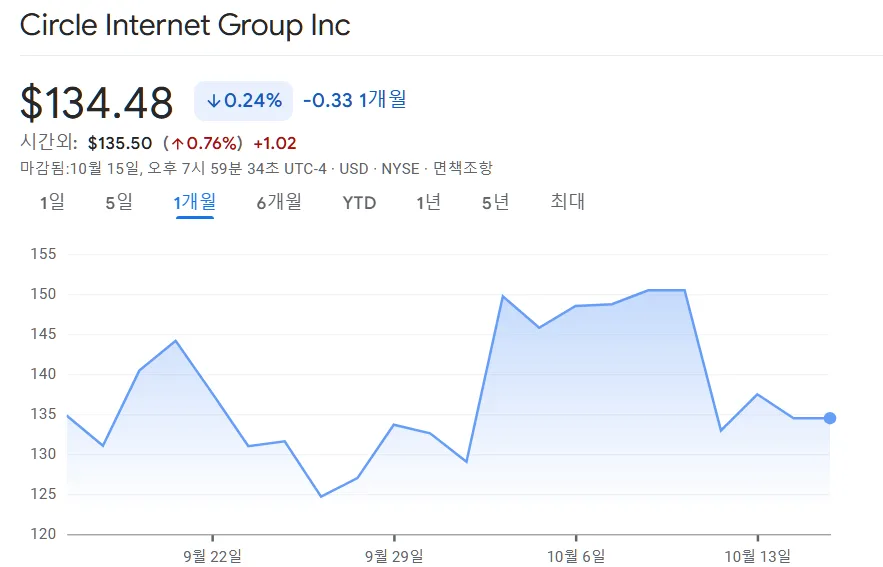Screen dimensions: 883x567
Task: Select the 5일 range tab
Action: [x=118, y=203]
